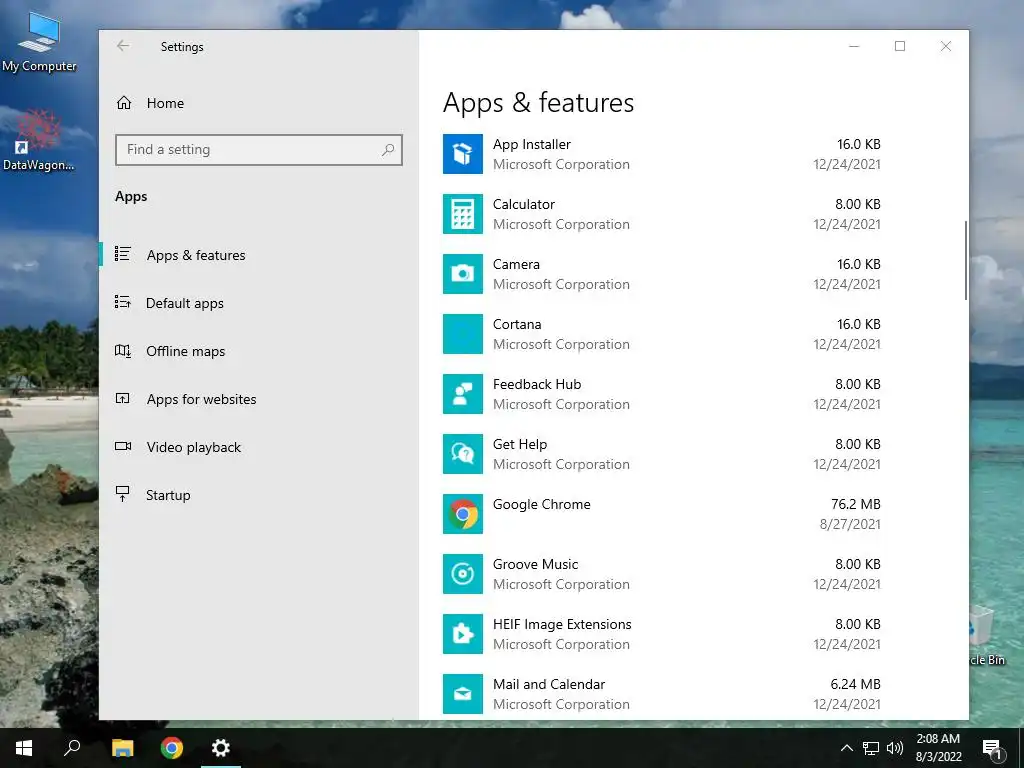
Task: Click the apps list scrollbar thumb
Action: [966, 261]
